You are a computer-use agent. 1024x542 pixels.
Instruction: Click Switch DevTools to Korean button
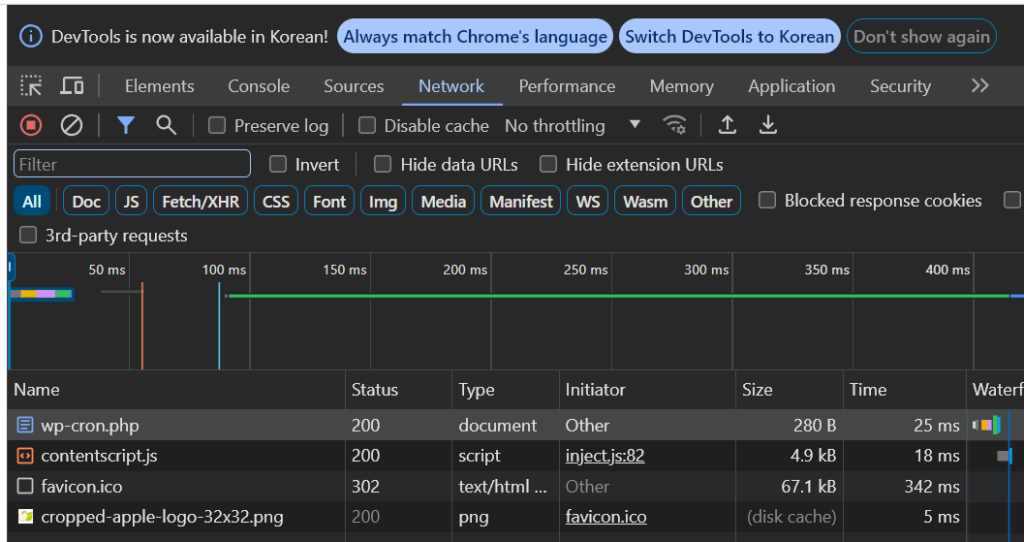click(x=729, y=37)
